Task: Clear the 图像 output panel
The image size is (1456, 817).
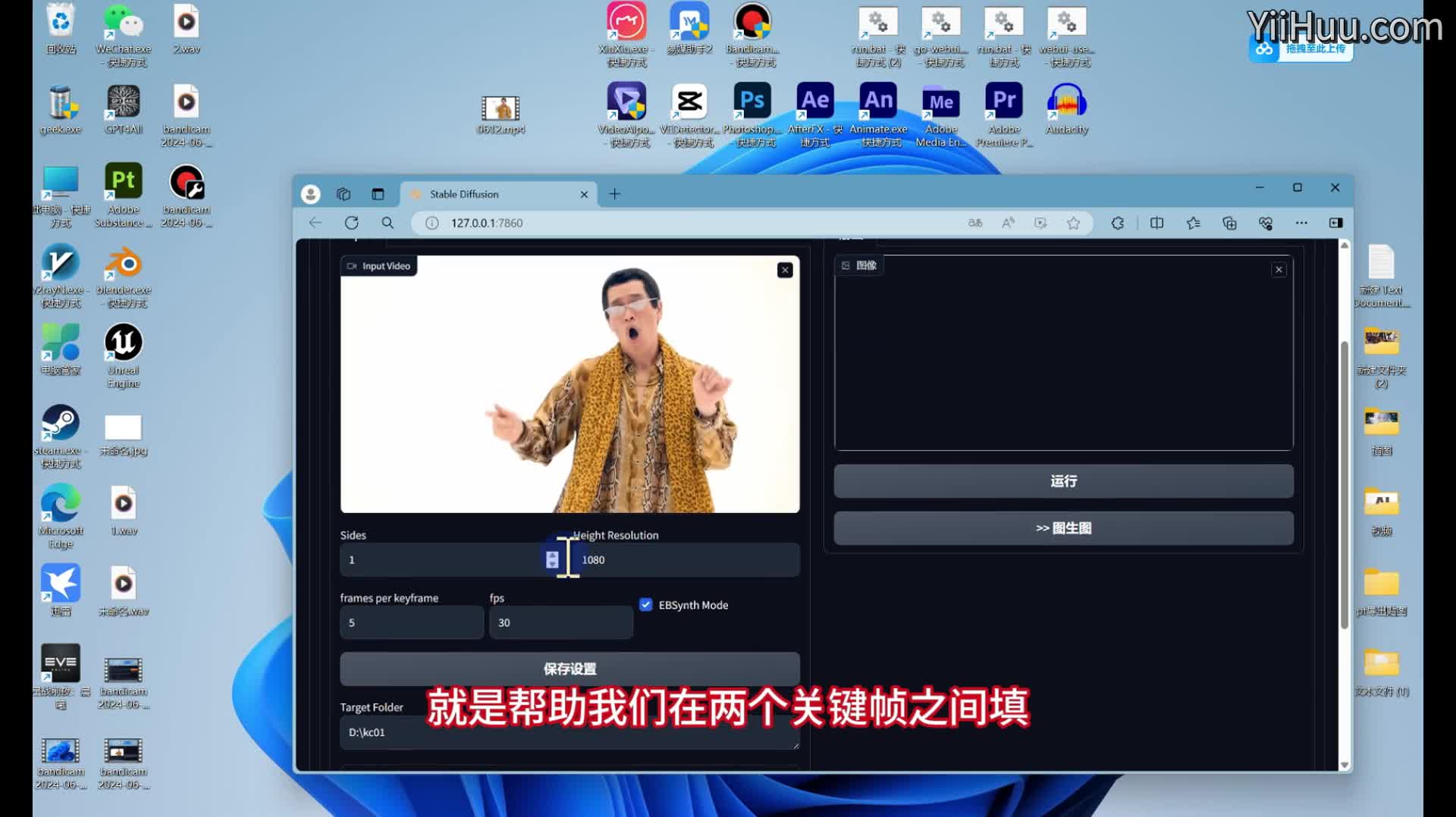Action: pyautogui.click(x=1279, y=270)
